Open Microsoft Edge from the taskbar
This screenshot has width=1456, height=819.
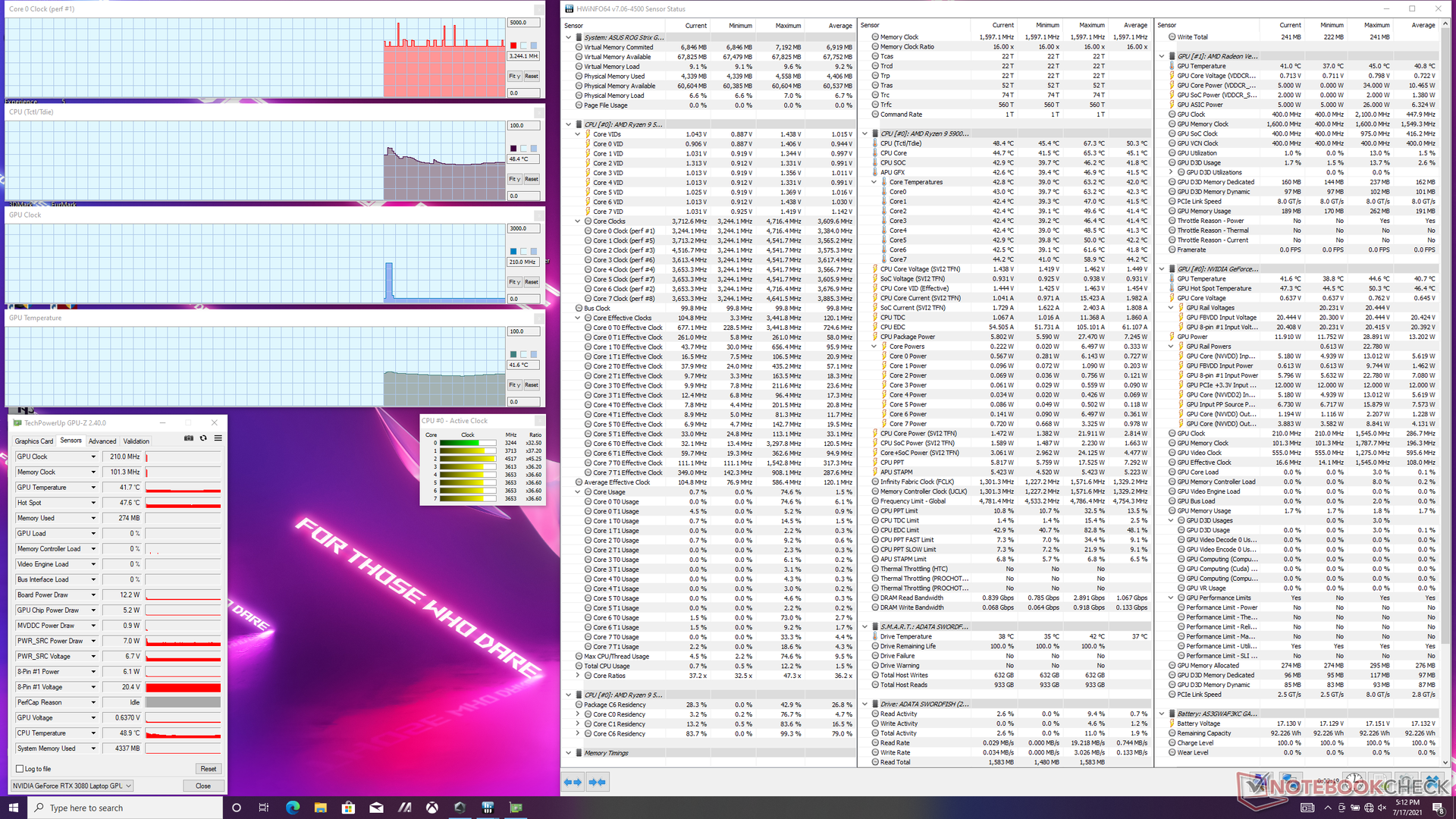click(x=292, y=808)
